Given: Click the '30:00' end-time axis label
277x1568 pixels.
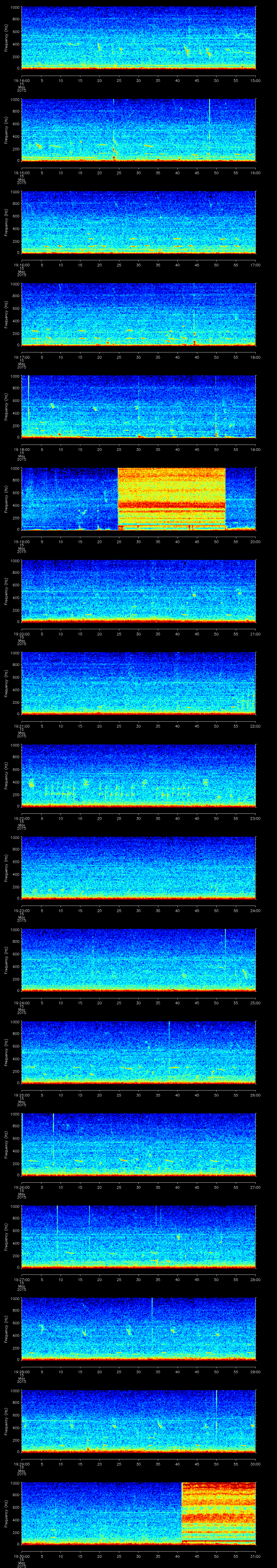Looking at the screenshot, I should coord(255,1464).
